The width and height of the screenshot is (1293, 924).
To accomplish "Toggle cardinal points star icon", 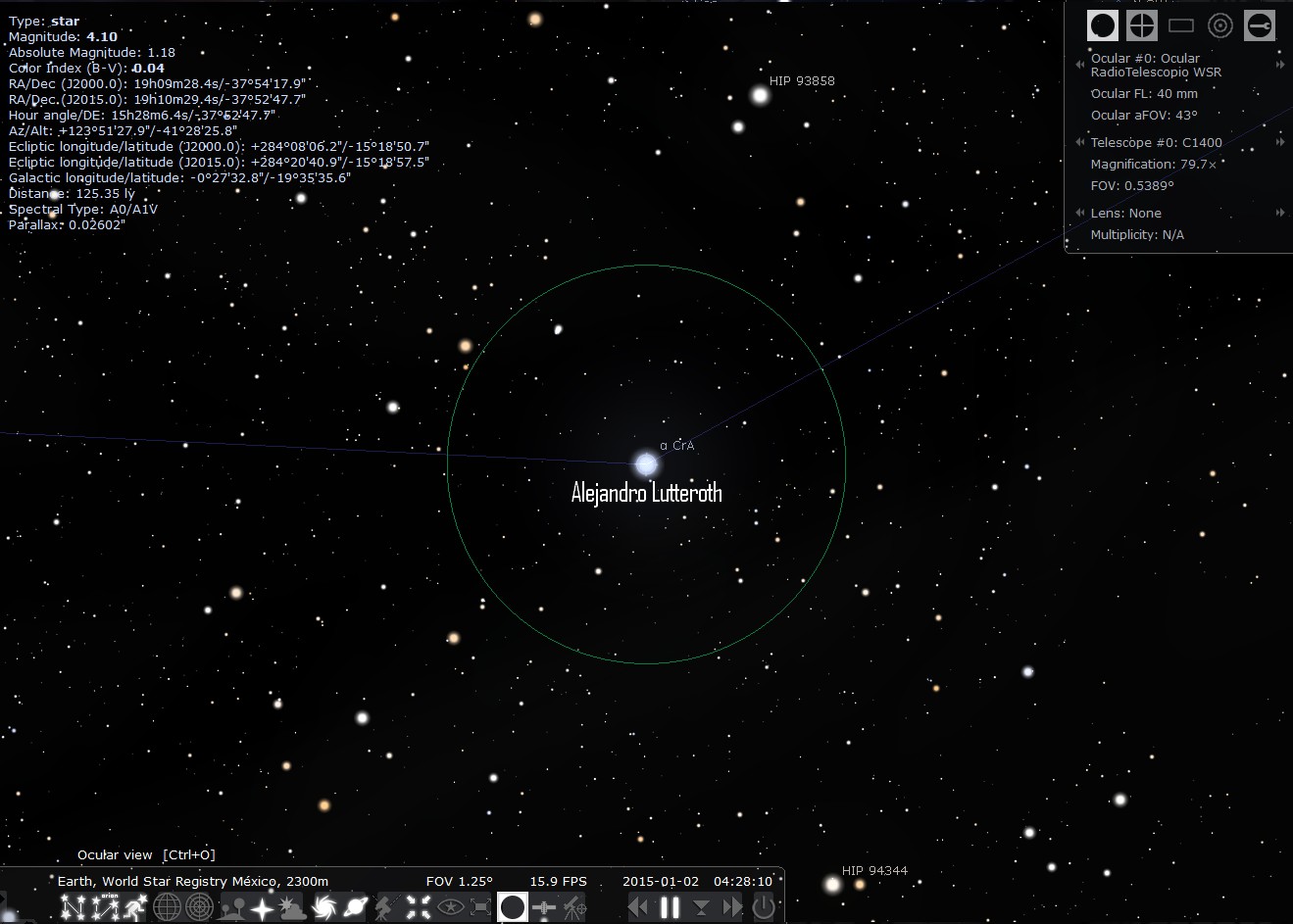I will coord(262,907).
